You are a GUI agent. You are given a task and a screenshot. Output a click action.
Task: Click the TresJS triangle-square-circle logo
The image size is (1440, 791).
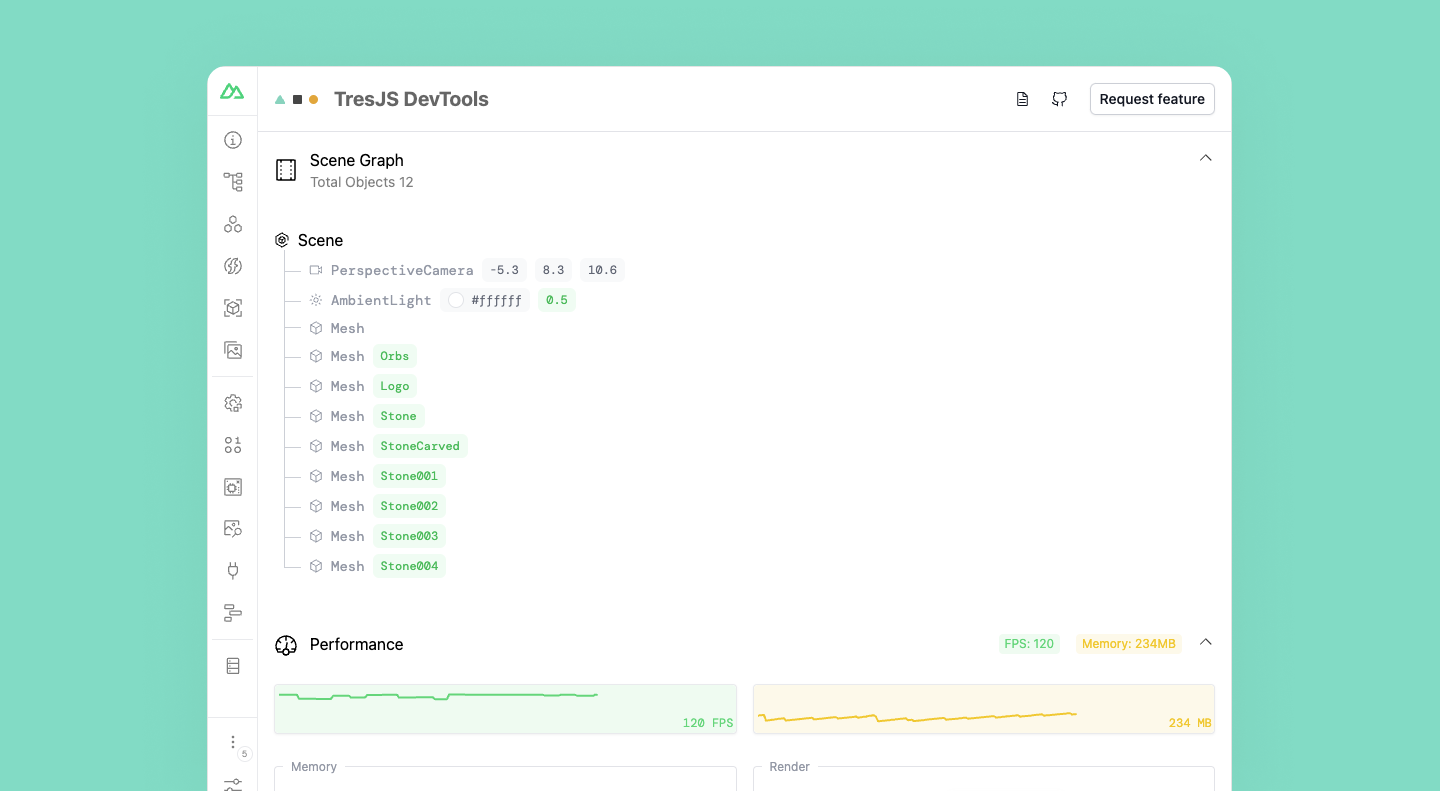click(x=297, y=99)
